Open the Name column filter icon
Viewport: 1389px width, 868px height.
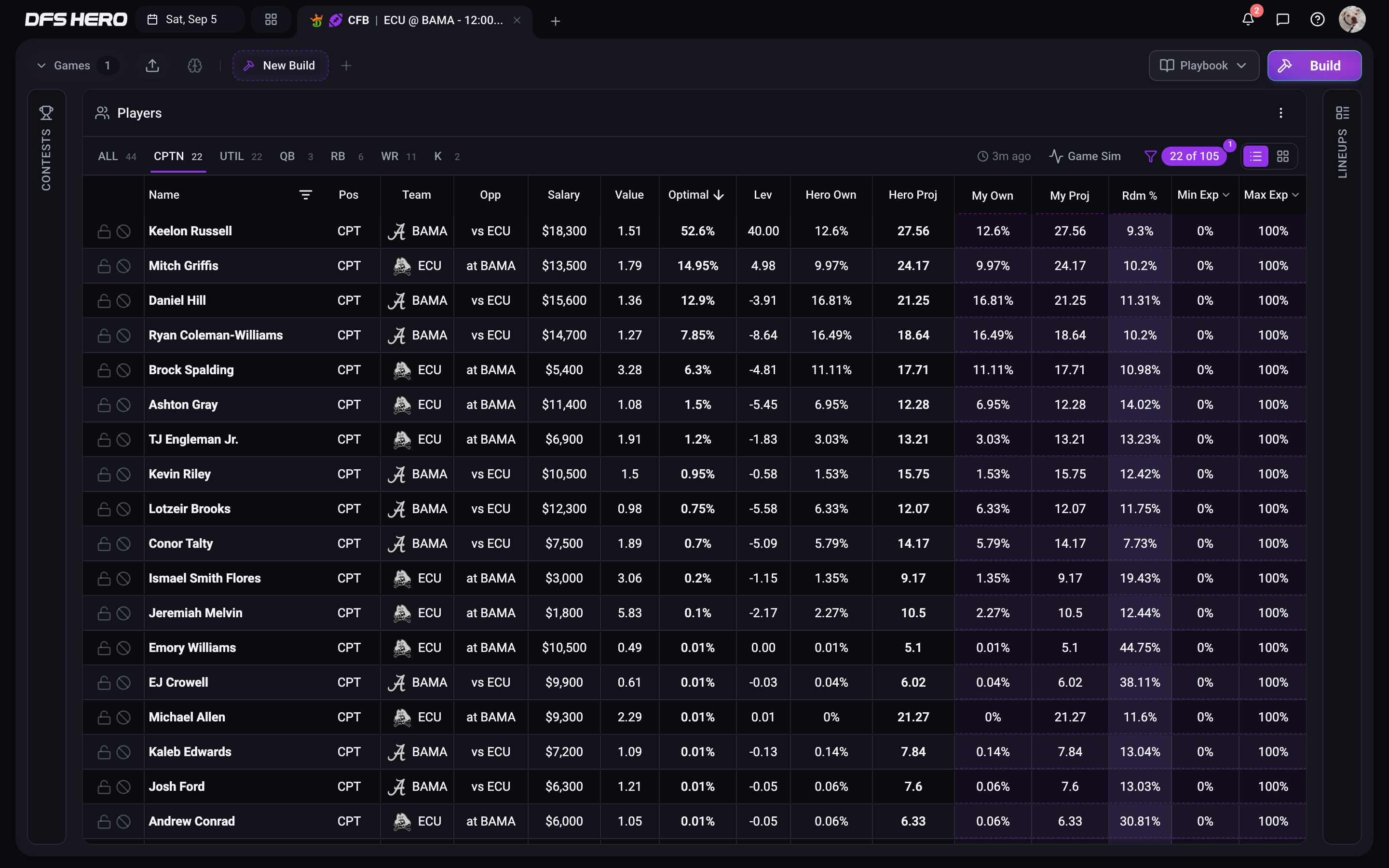tap(305, 195)
